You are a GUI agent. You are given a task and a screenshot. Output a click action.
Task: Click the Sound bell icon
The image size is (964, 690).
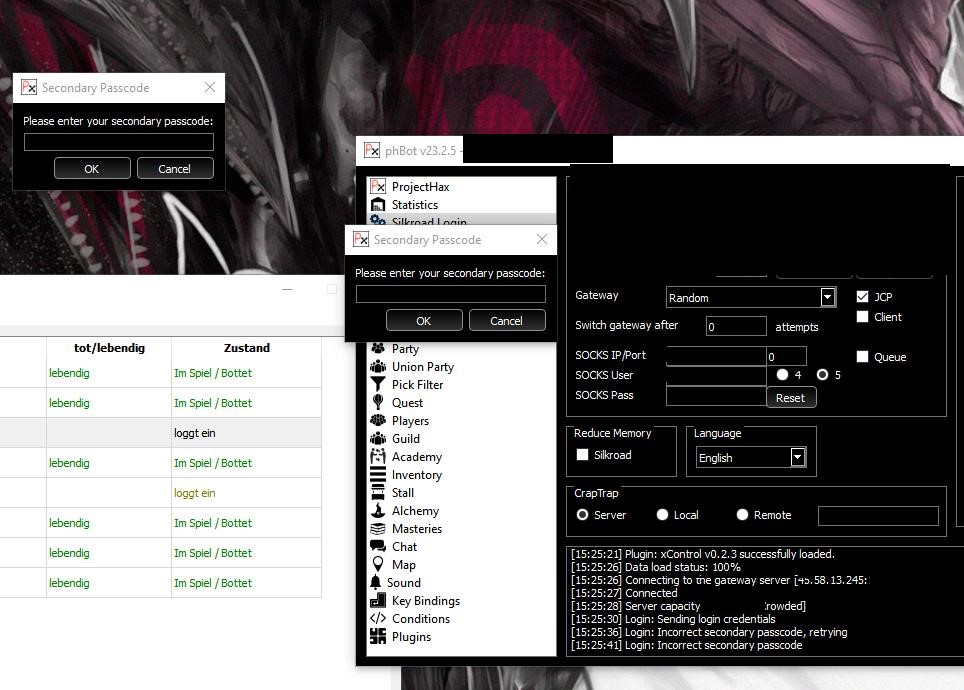point(377,583)
